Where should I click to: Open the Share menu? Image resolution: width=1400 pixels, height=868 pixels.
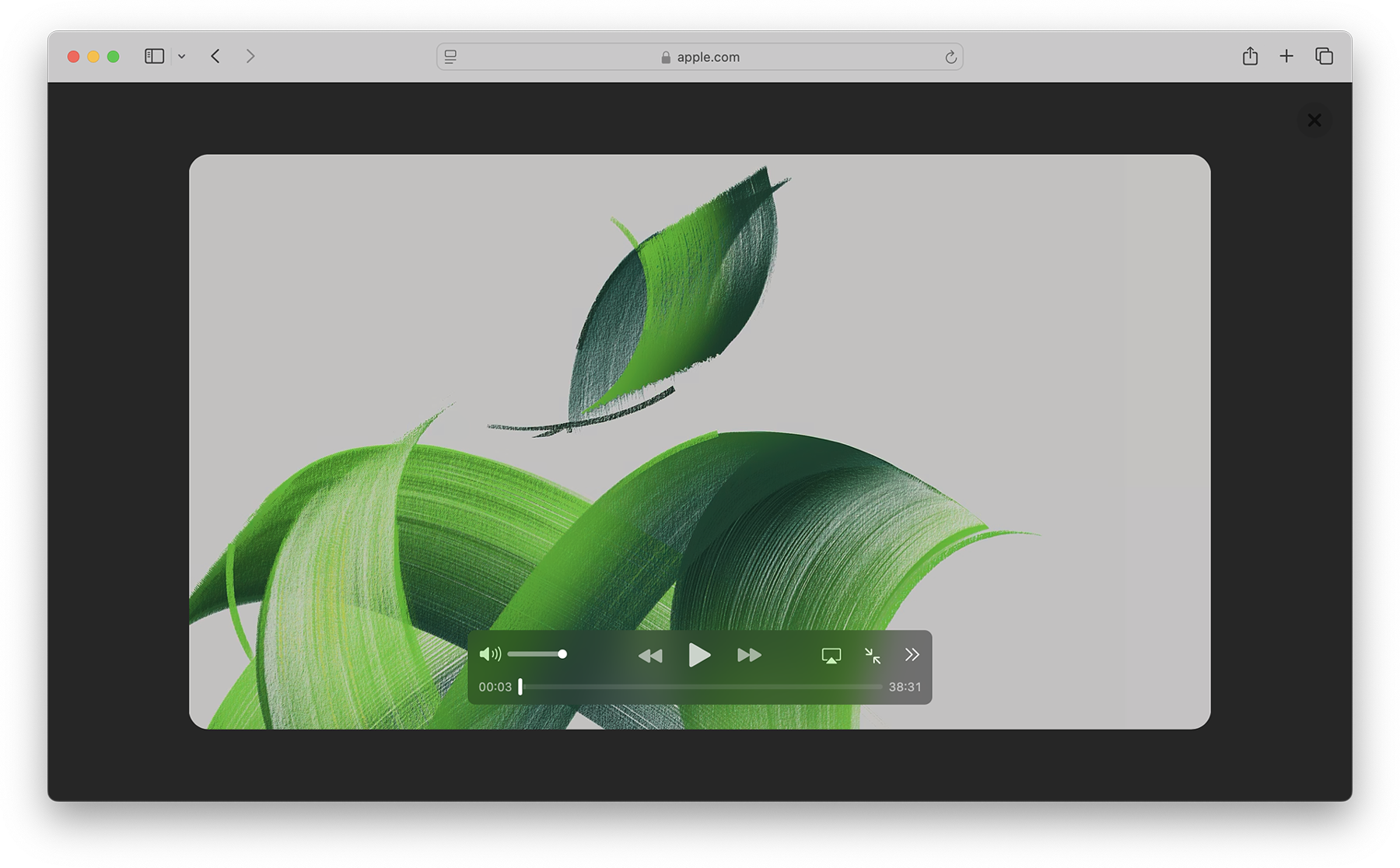pyautogui.click(x=1250, y=56)
